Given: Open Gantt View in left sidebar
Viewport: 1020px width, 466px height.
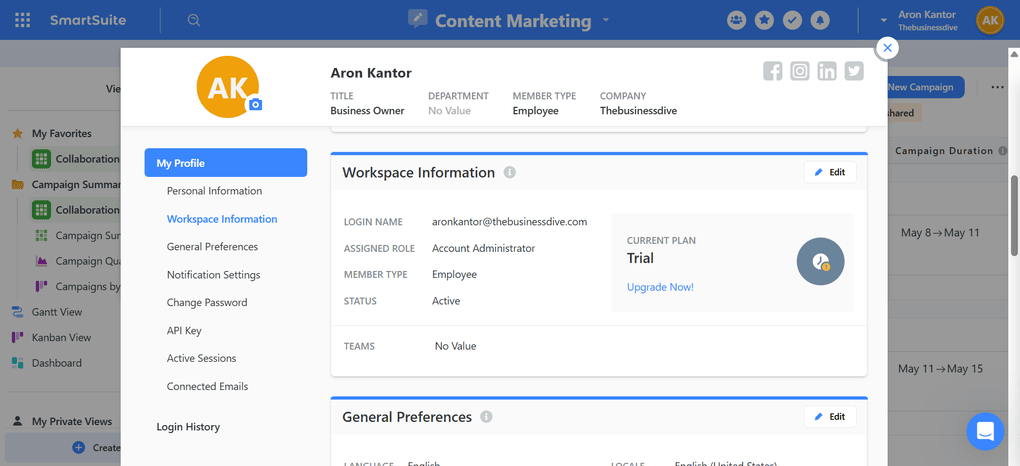Looking at the screenshot, I should tap(57, 312).
